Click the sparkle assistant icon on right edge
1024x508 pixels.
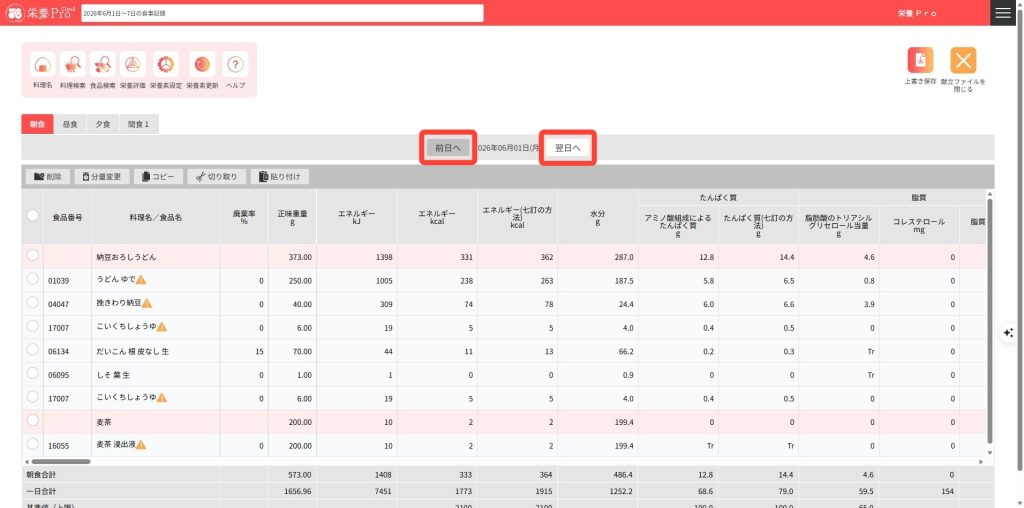click(1008, 332)
